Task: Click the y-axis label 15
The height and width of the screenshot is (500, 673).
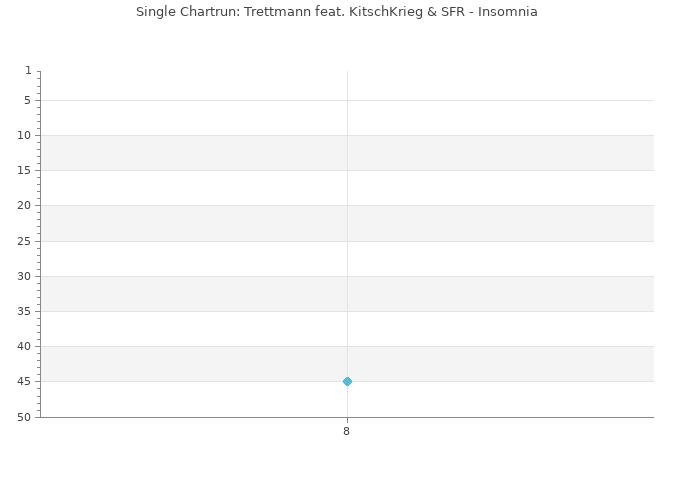Action: click(x=24, y=170)
